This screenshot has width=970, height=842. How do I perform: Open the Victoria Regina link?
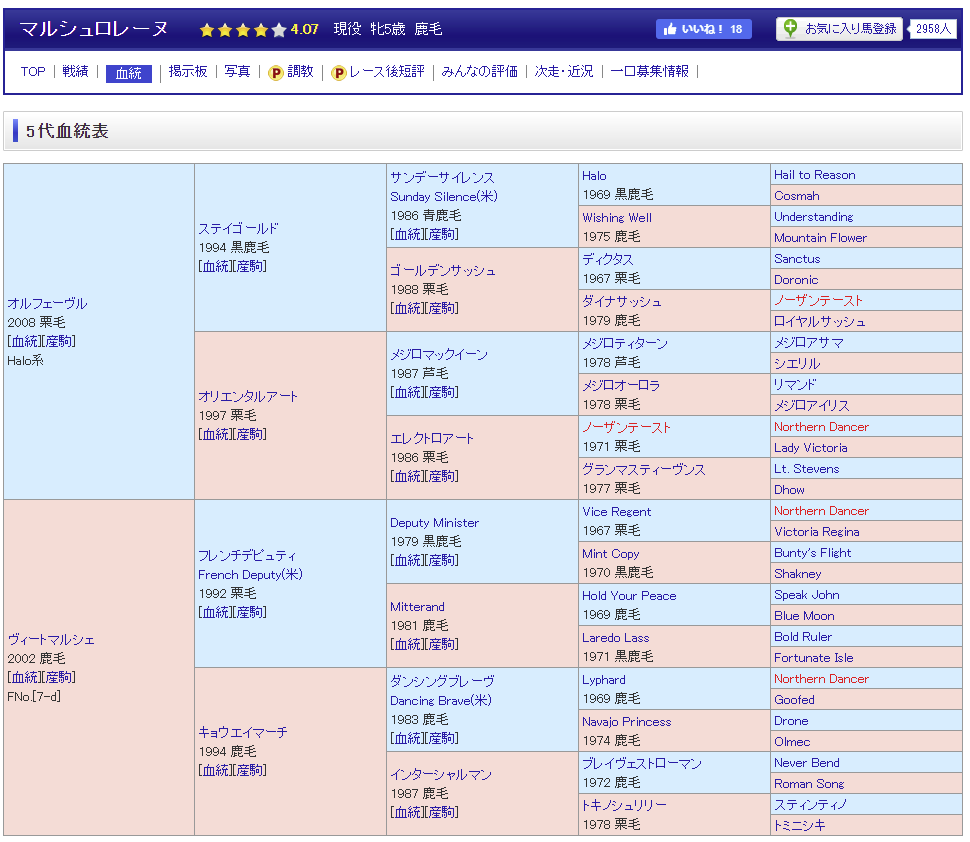pyautogui.click(x=817, y=532)
